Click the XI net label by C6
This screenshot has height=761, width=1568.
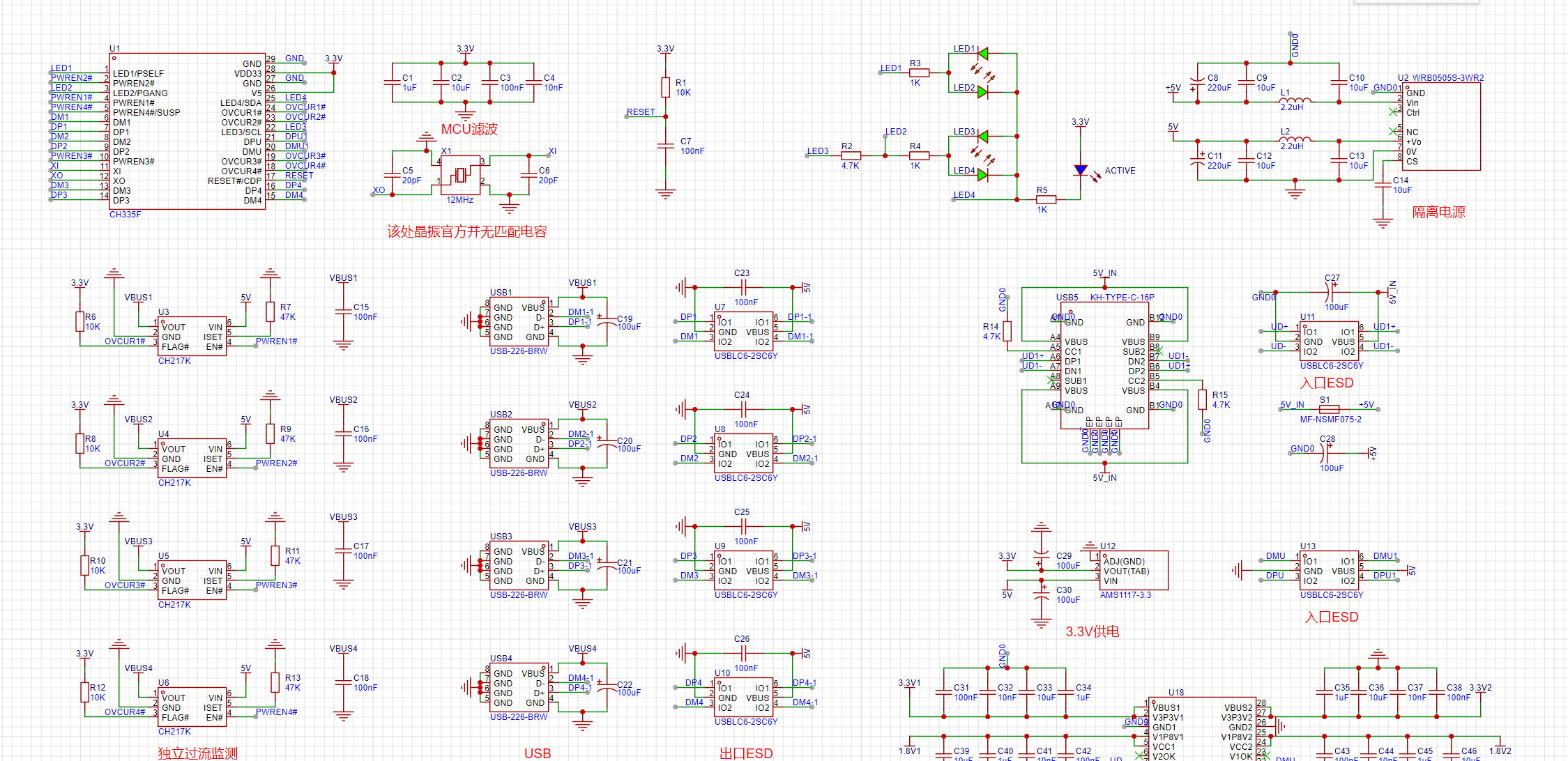click(x=552, y=151)
